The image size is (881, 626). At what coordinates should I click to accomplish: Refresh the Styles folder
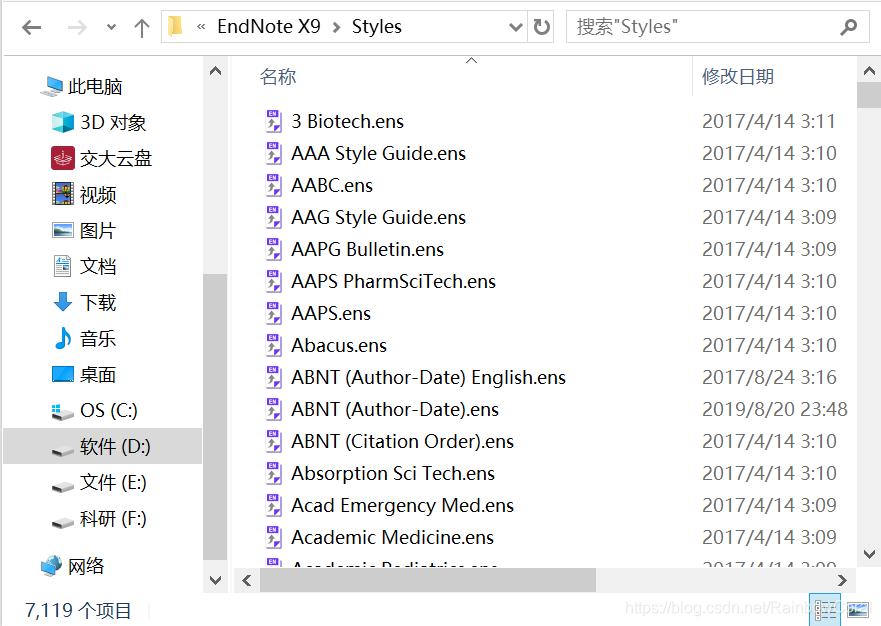coord(542,26)
